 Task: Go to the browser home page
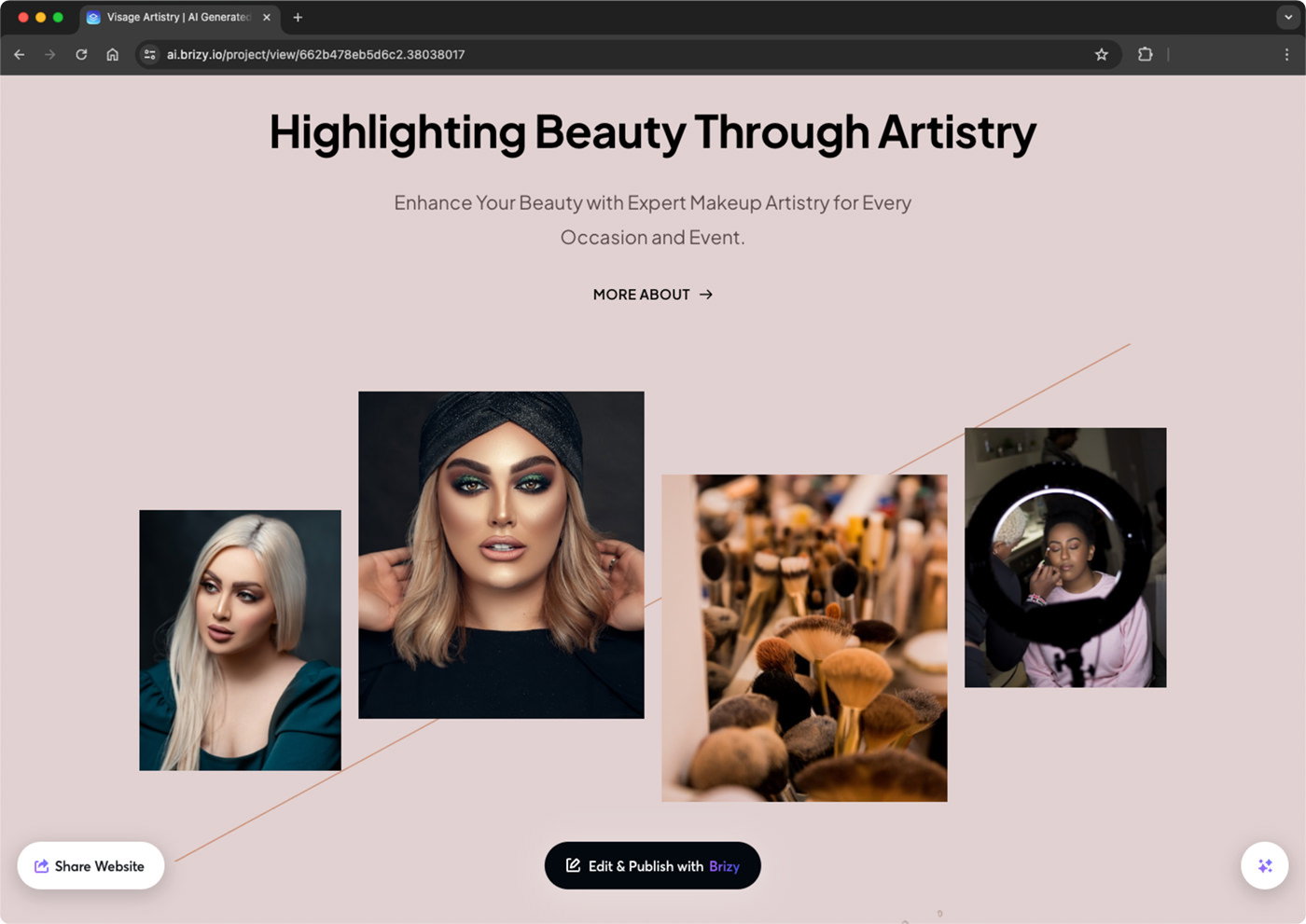112,54
